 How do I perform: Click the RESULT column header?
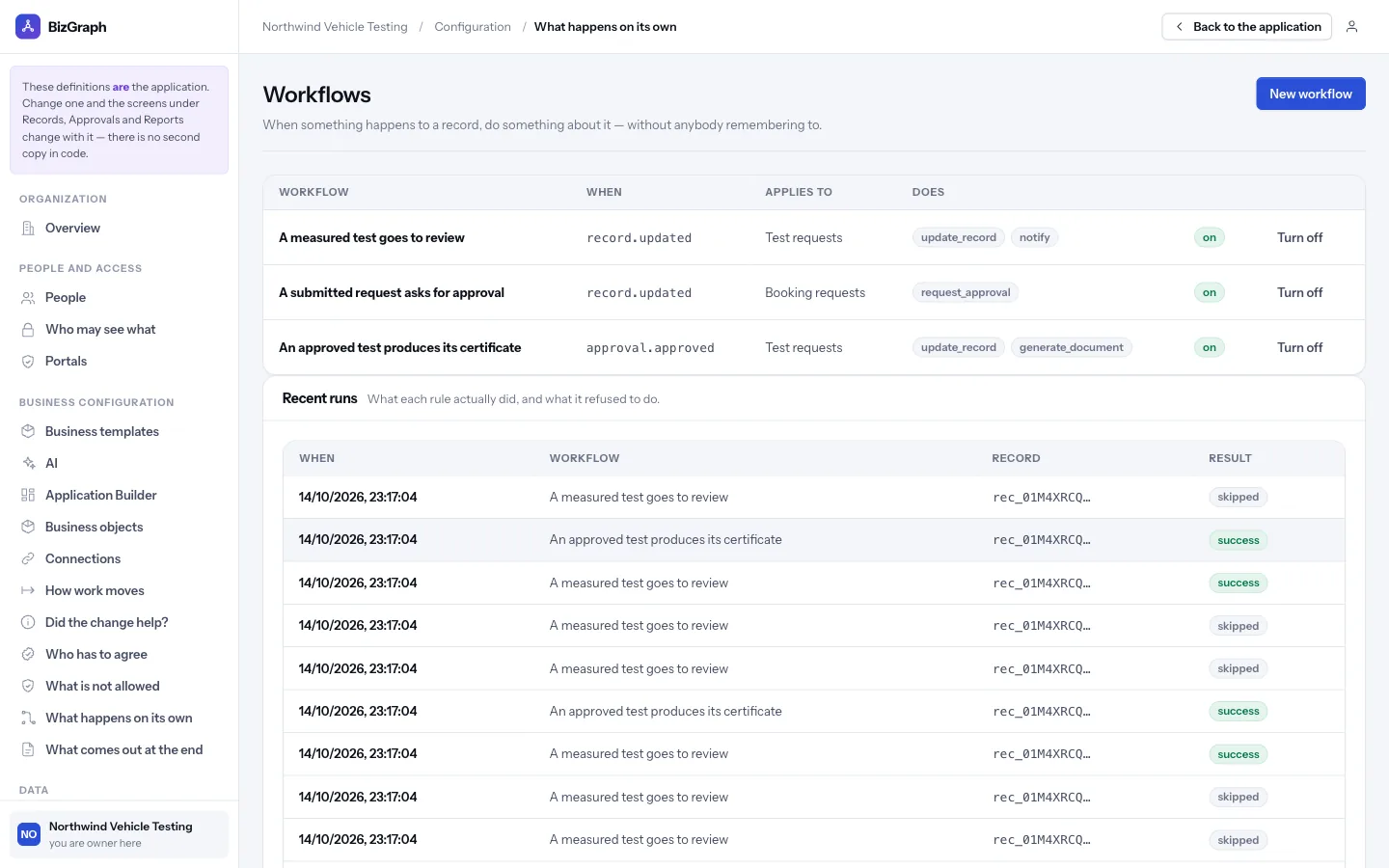(x=1230, y=458)
